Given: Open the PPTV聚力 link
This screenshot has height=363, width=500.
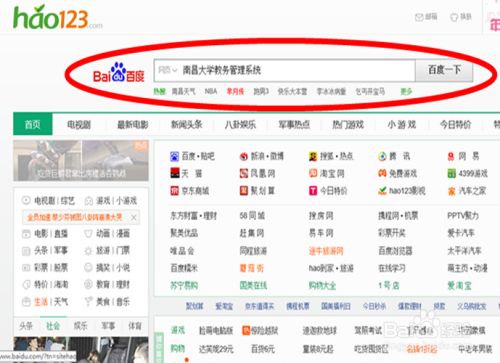Looking at the screenshot, I should [x=463, y=216].
